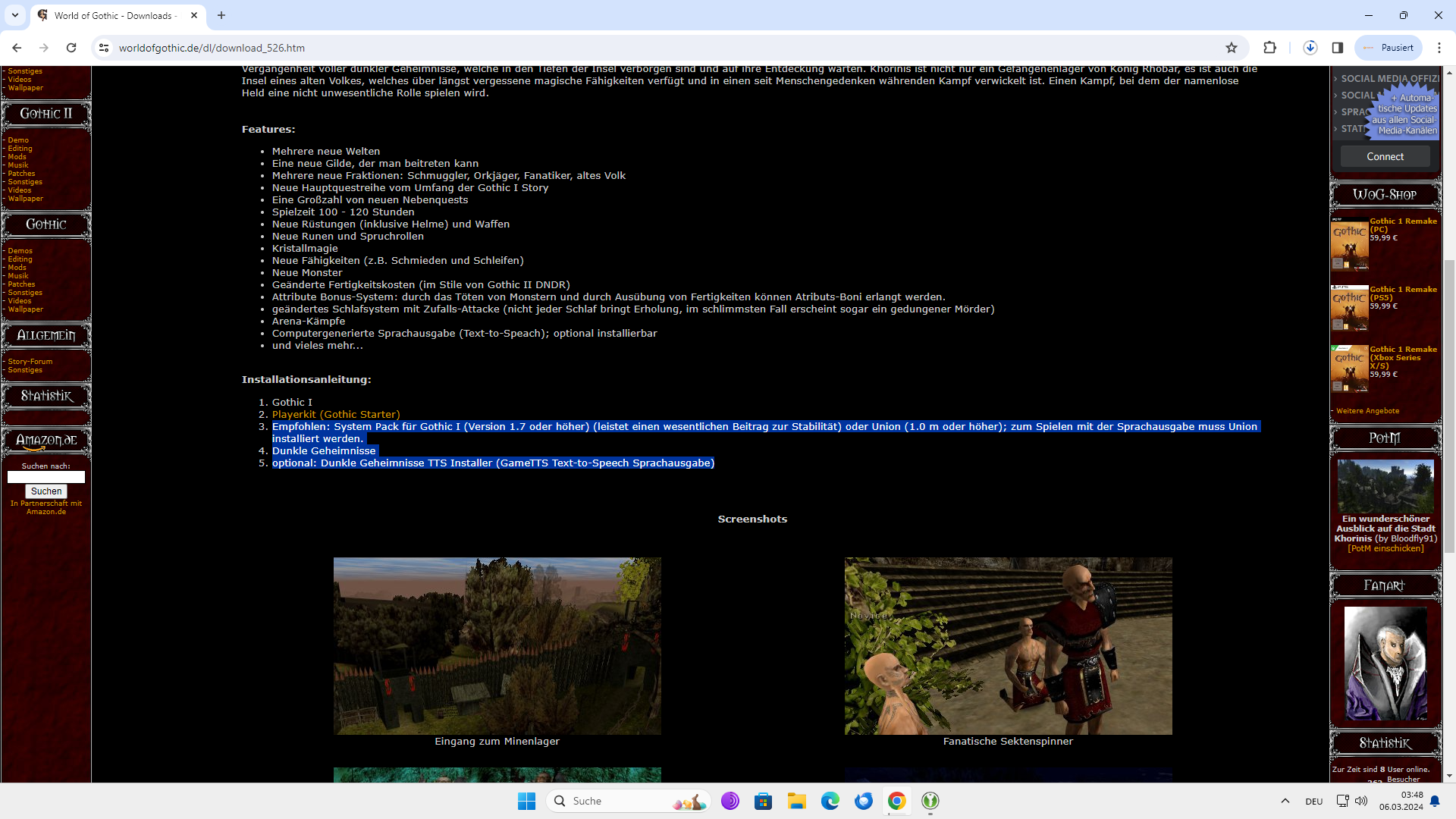Open the Playerkit (Gothic Starter) link
This screenshot has height=819, width=1456.
click(x=335, y=414)
